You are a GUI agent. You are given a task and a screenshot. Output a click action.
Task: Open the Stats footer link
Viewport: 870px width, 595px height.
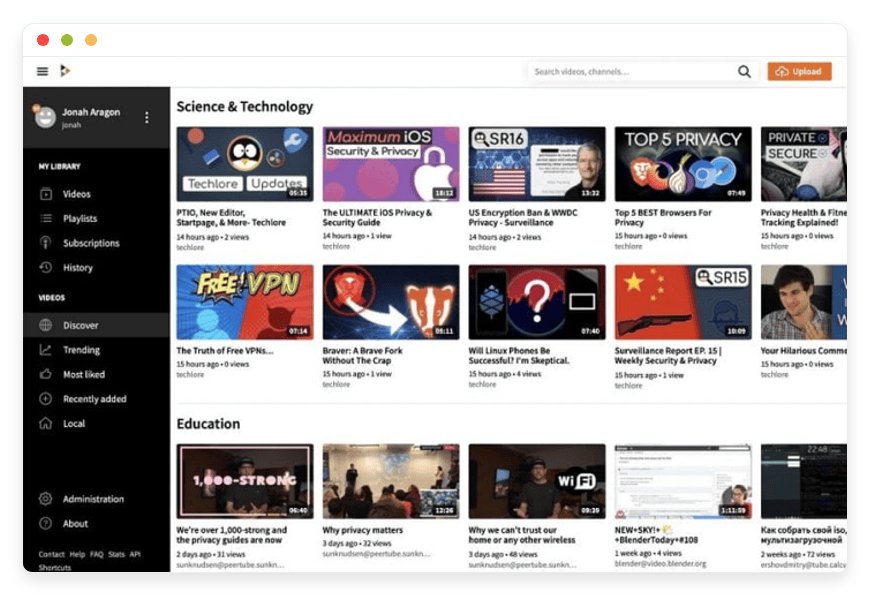(117, 554)
